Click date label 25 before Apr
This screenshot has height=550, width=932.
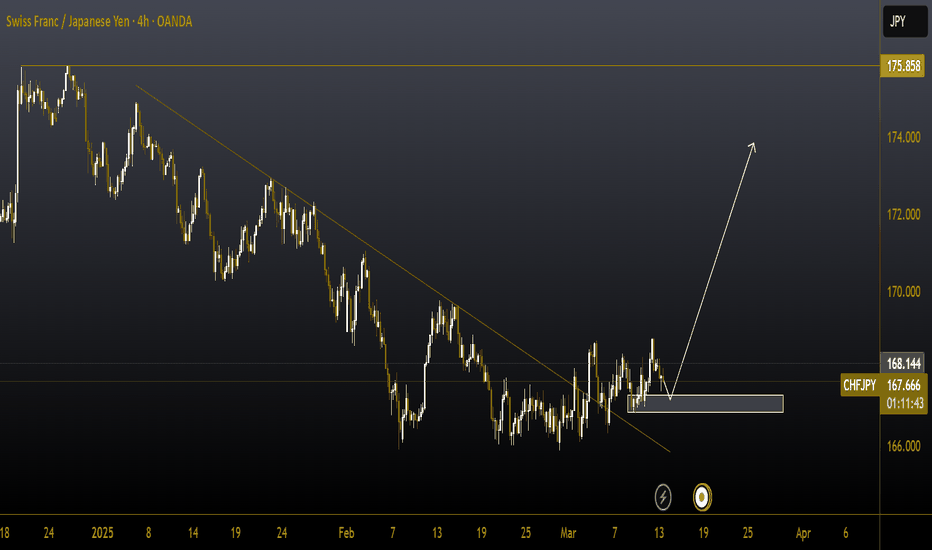pyautogui.click(x=748, y=533)
